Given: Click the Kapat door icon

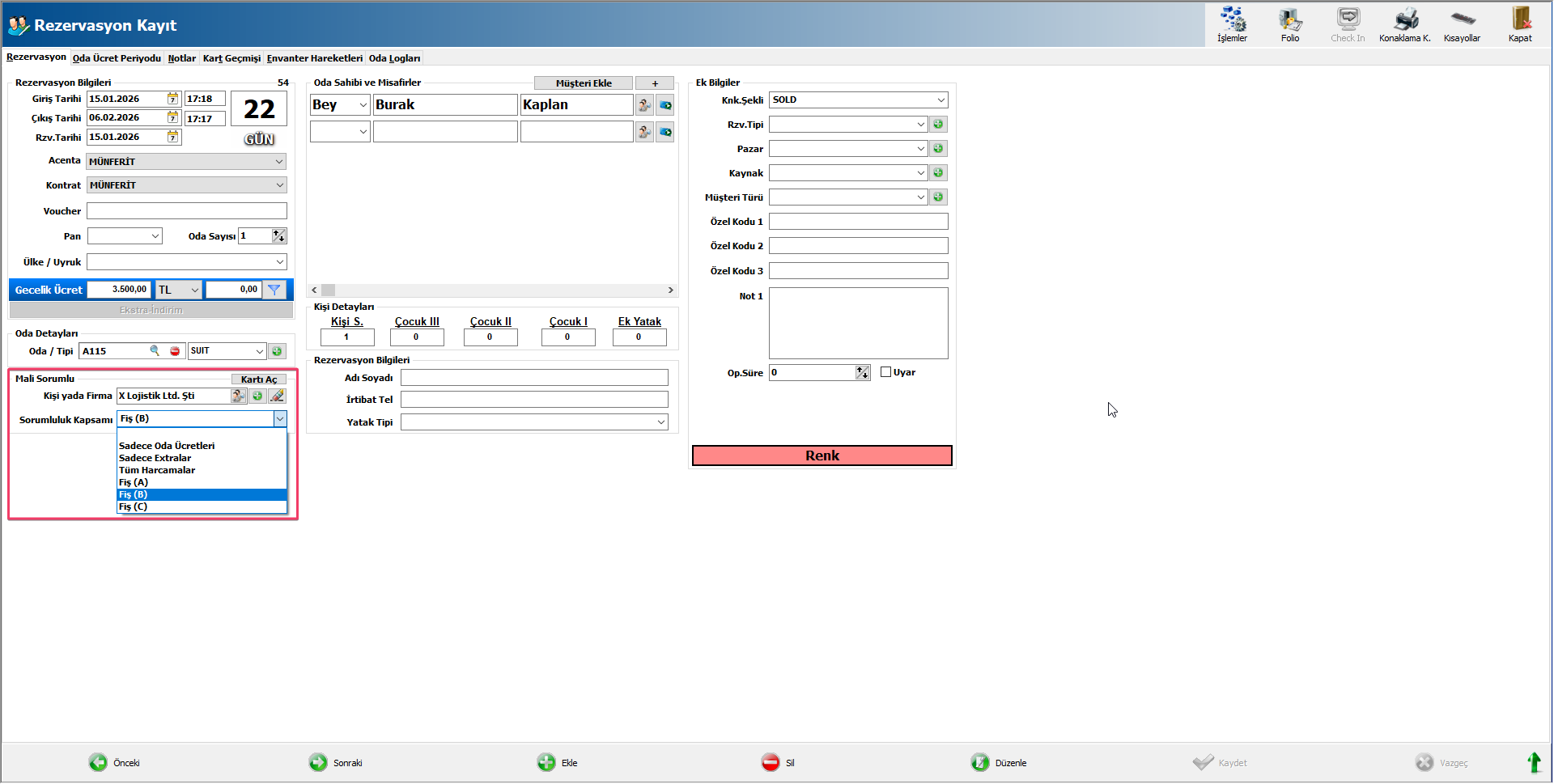Looking at the screenshot, I should pyautogui.click(x=1520, y=19).
